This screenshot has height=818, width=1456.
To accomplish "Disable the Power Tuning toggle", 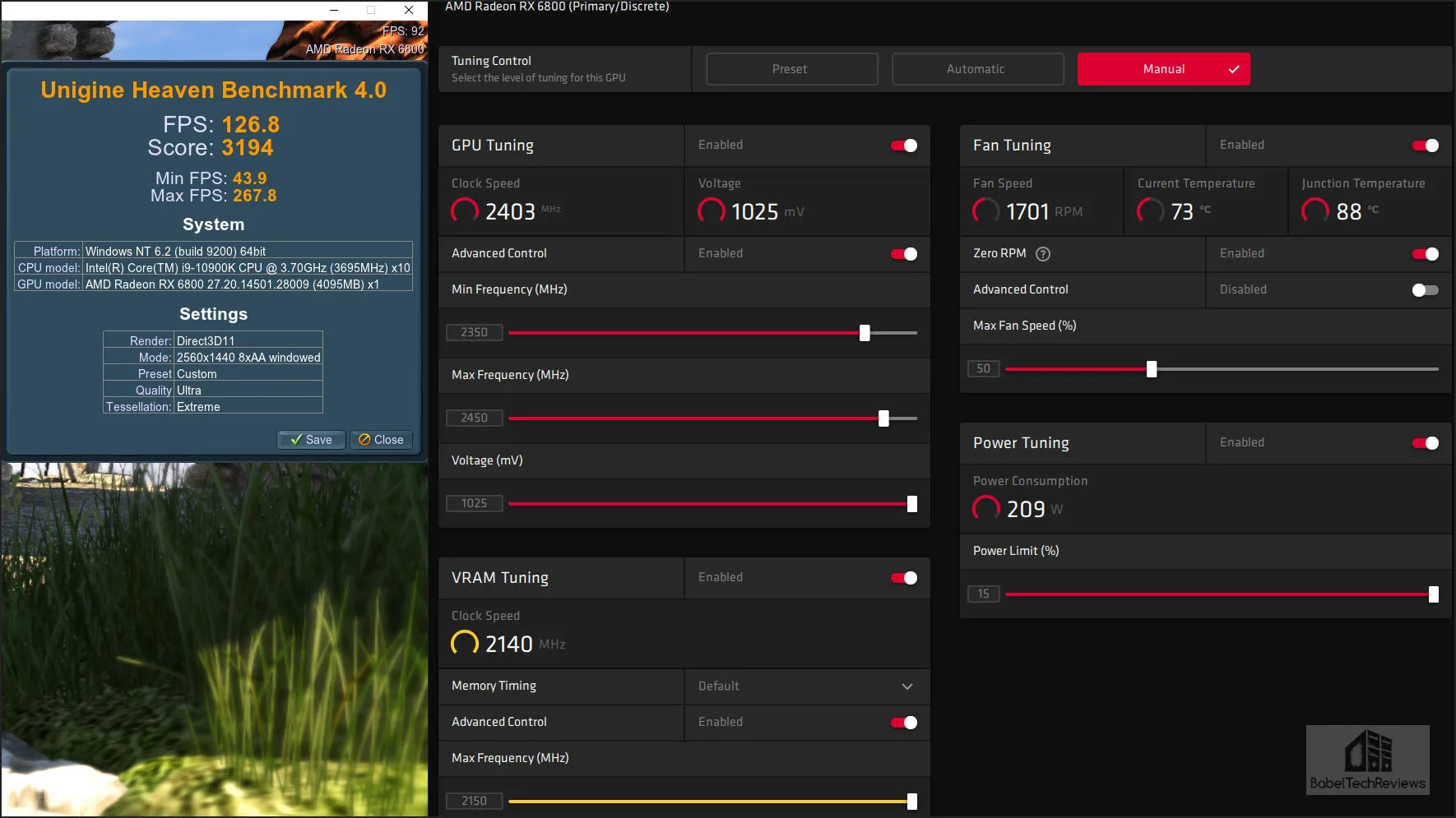I will click(1426, 443).
